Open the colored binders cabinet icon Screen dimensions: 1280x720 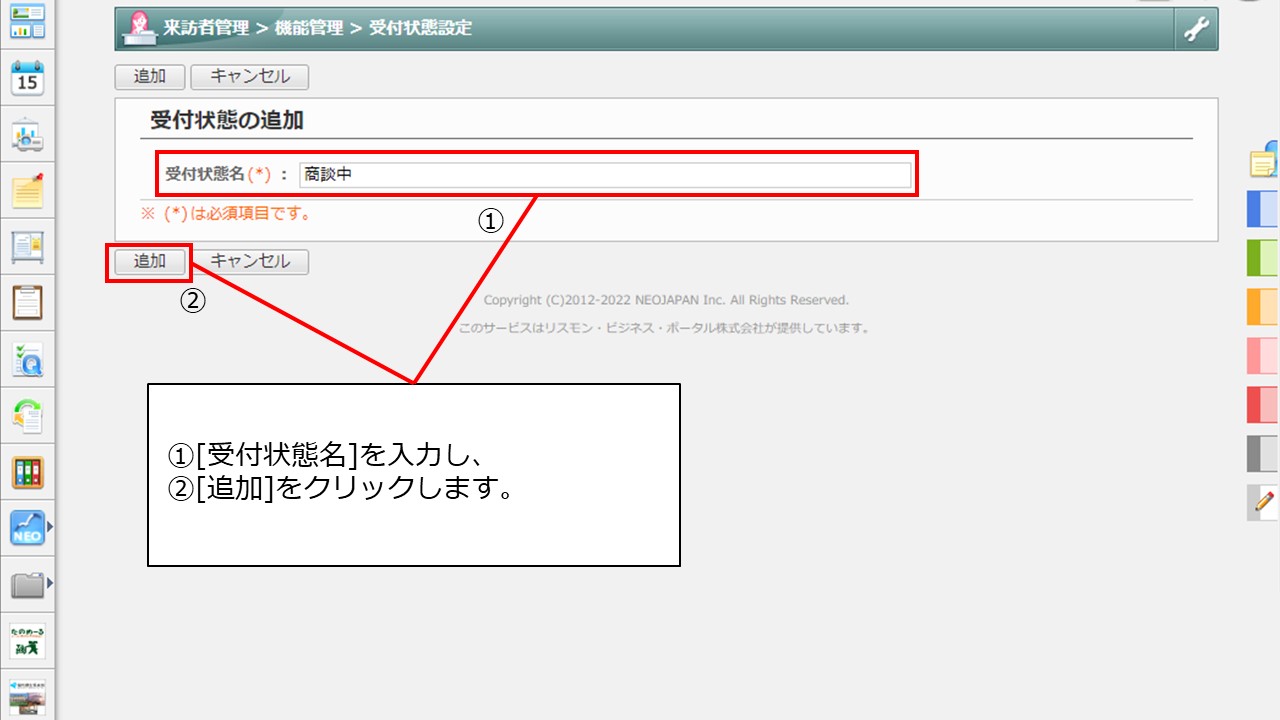point(27,472)
